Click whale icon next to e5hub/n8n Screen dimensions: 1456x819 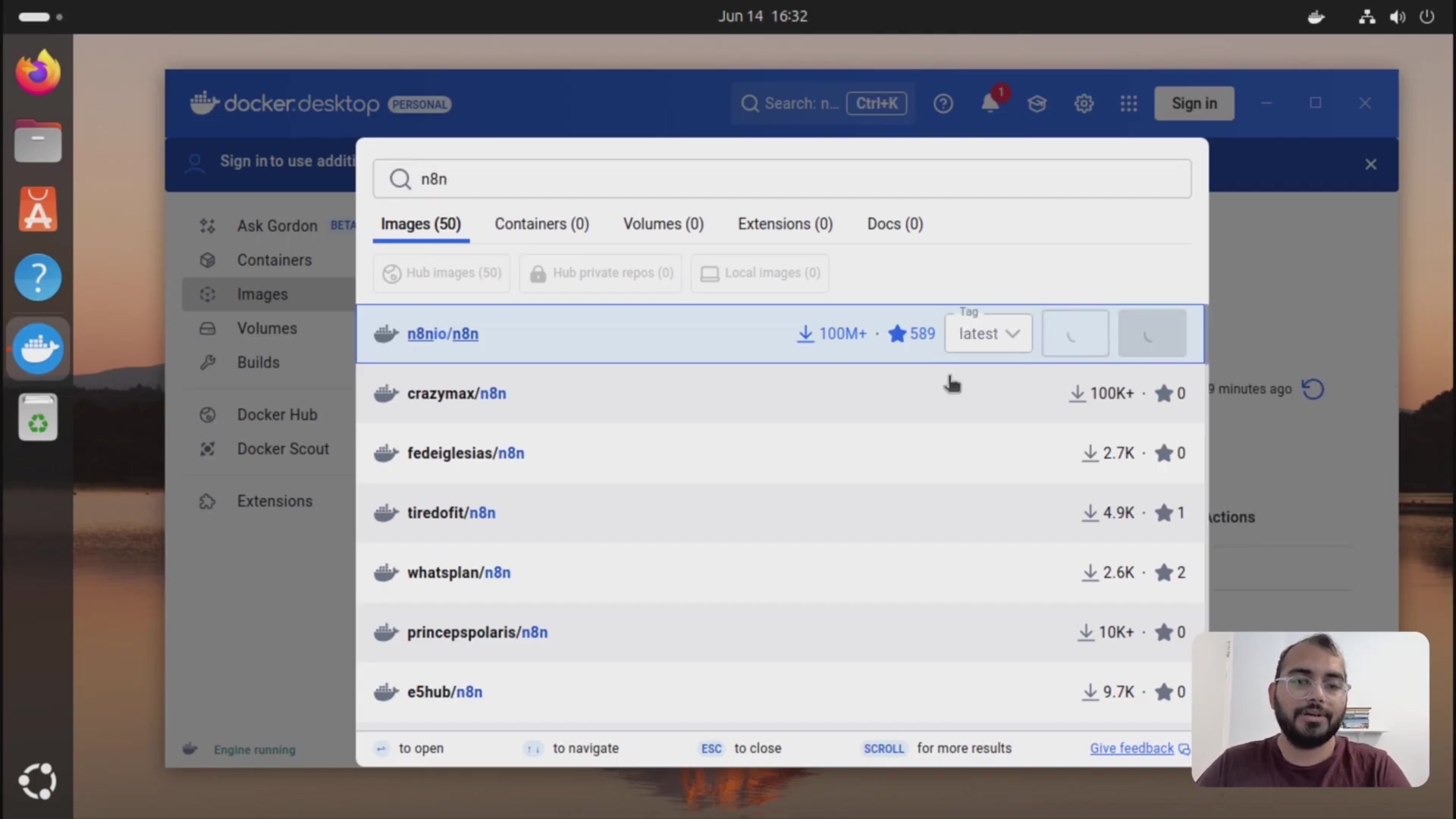(x=386, y=692)
